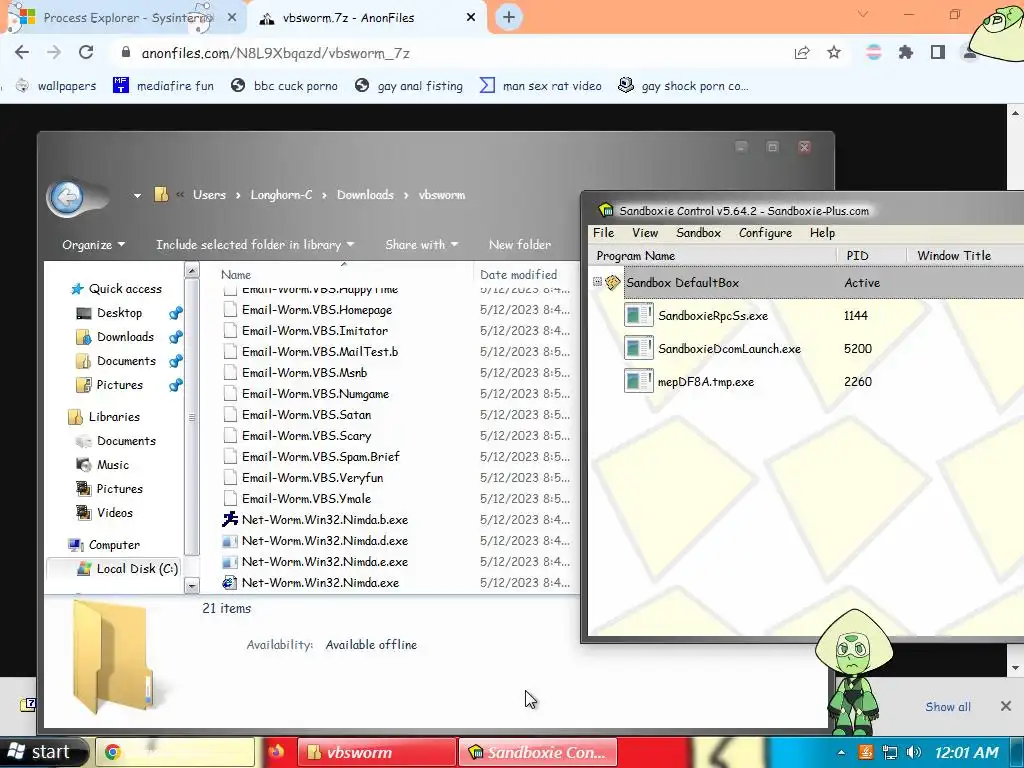1024x768 pixels.
Task: Click Show all downloads link
Action: tap(948, 707)
